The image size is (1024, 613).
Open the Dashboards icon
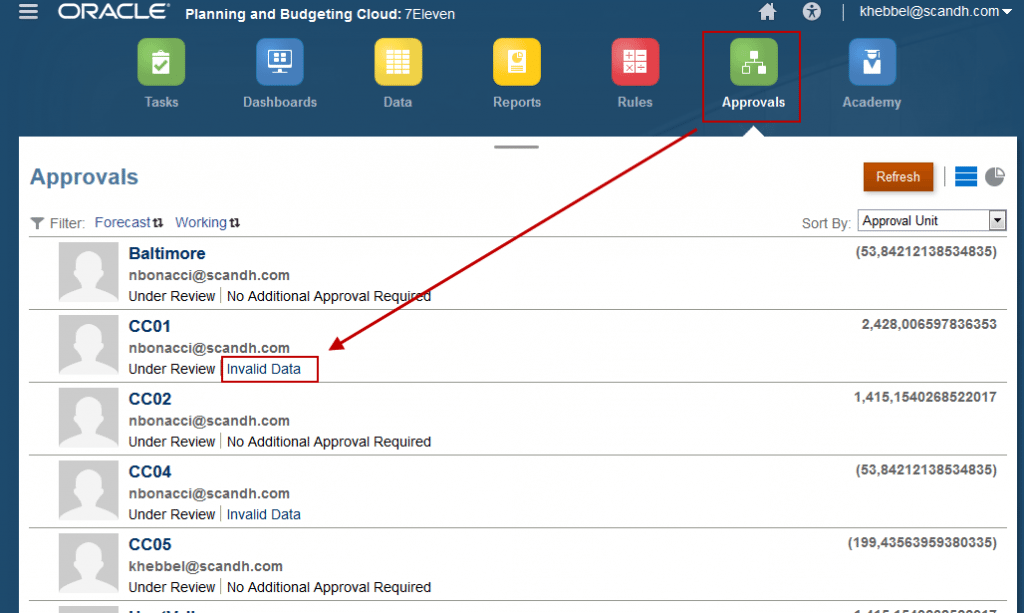(x=280, y=62)
